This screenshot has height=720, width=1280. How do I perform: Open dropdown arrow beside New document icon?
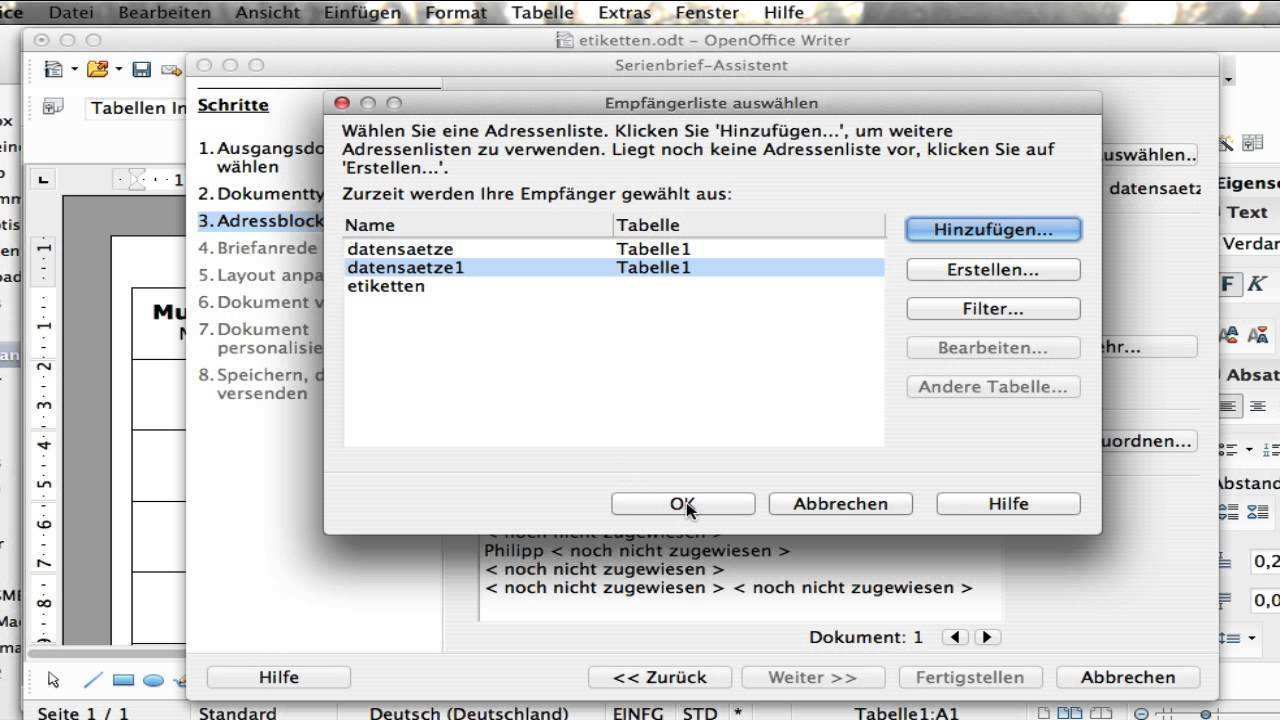click(x=74, y=69)
